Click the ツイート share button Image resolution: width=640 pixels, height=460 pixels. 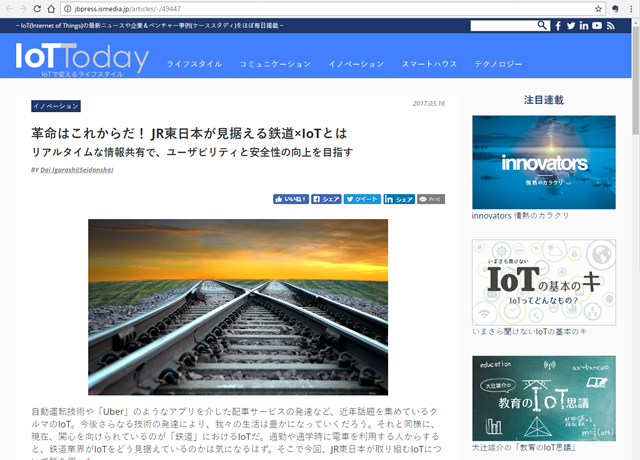(361, 199)
